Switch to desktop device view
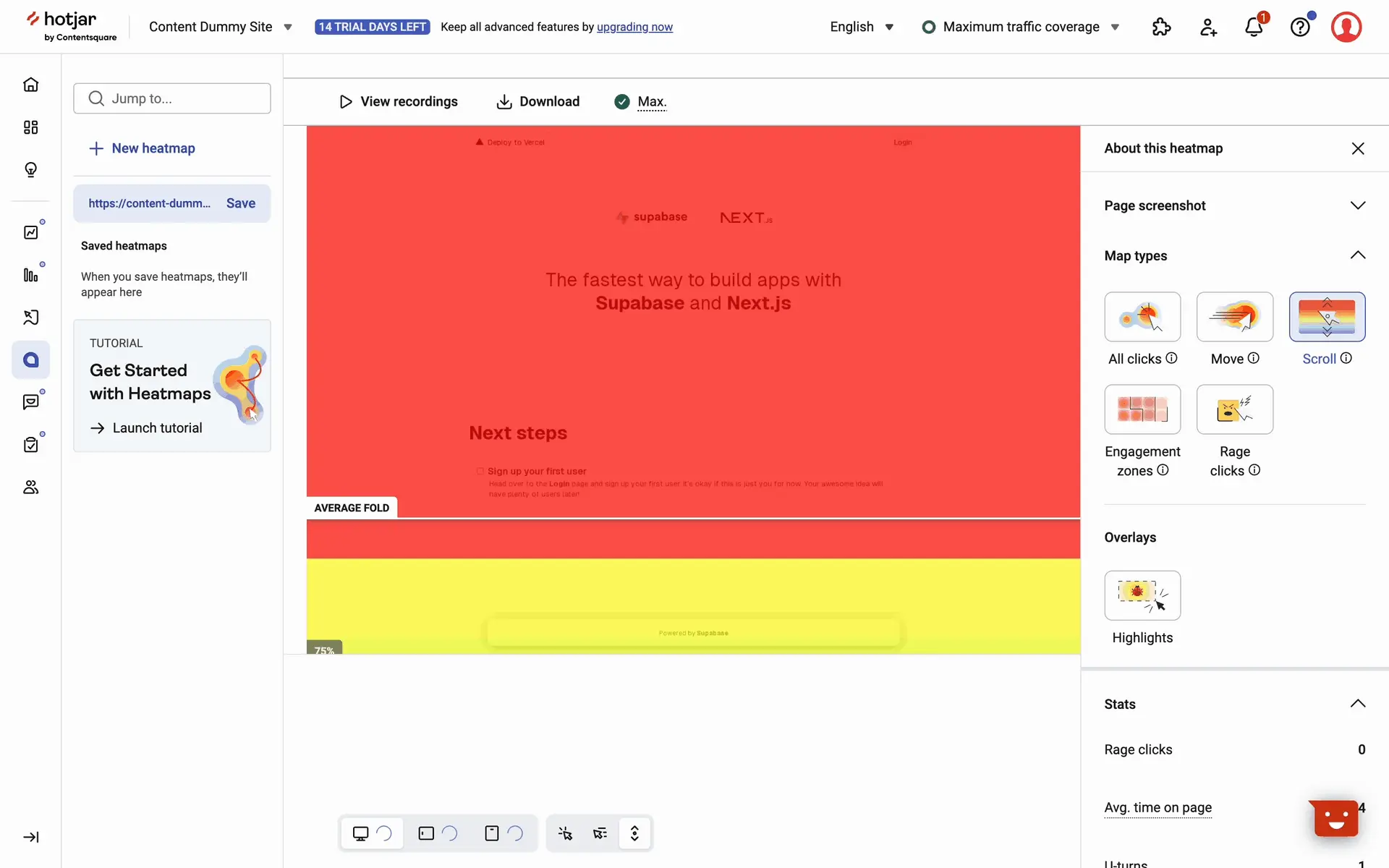Screen dimensions: 1389x868 [360, 833]
